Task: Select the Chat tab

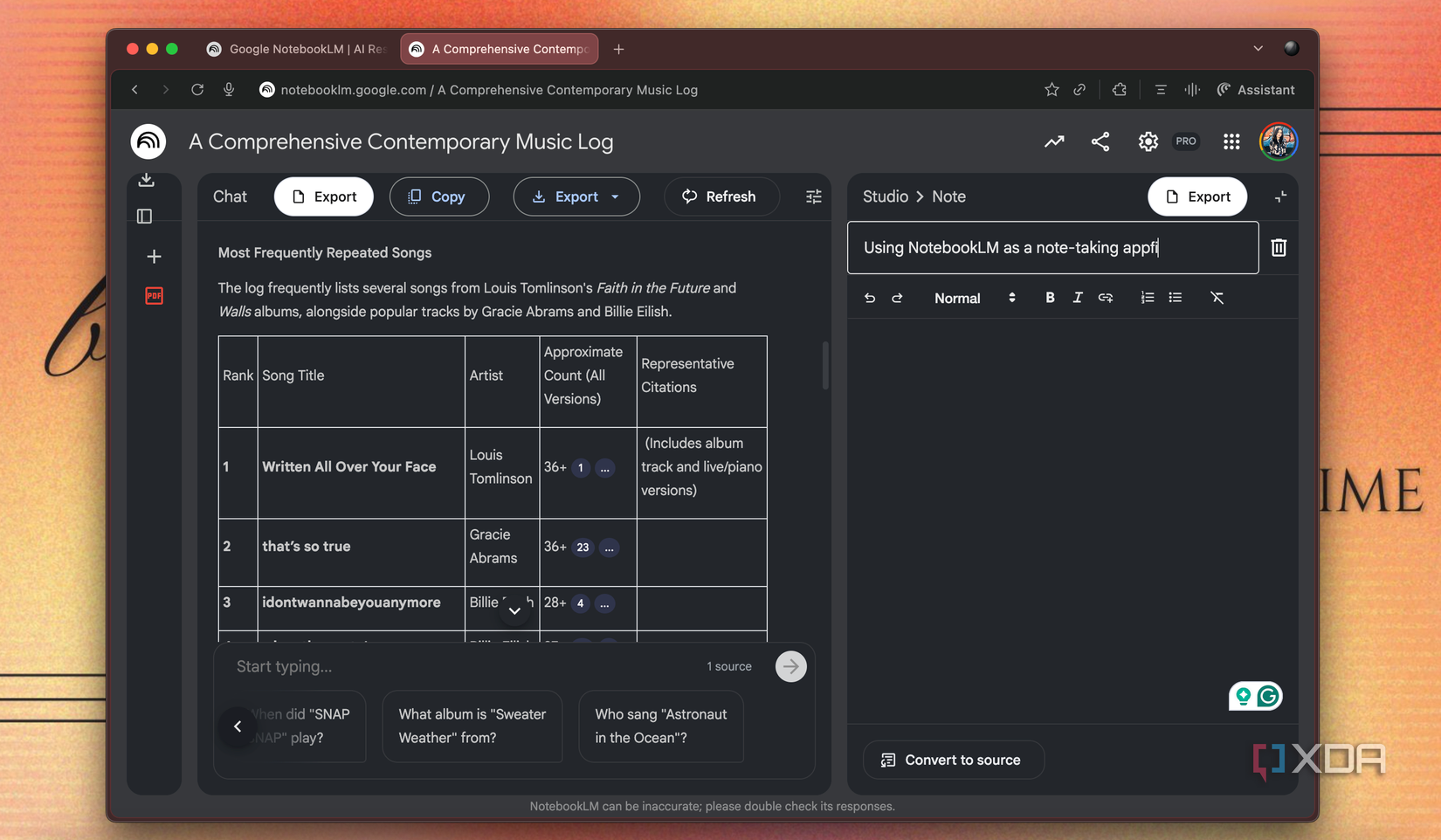Action: [x=229, y=196]
